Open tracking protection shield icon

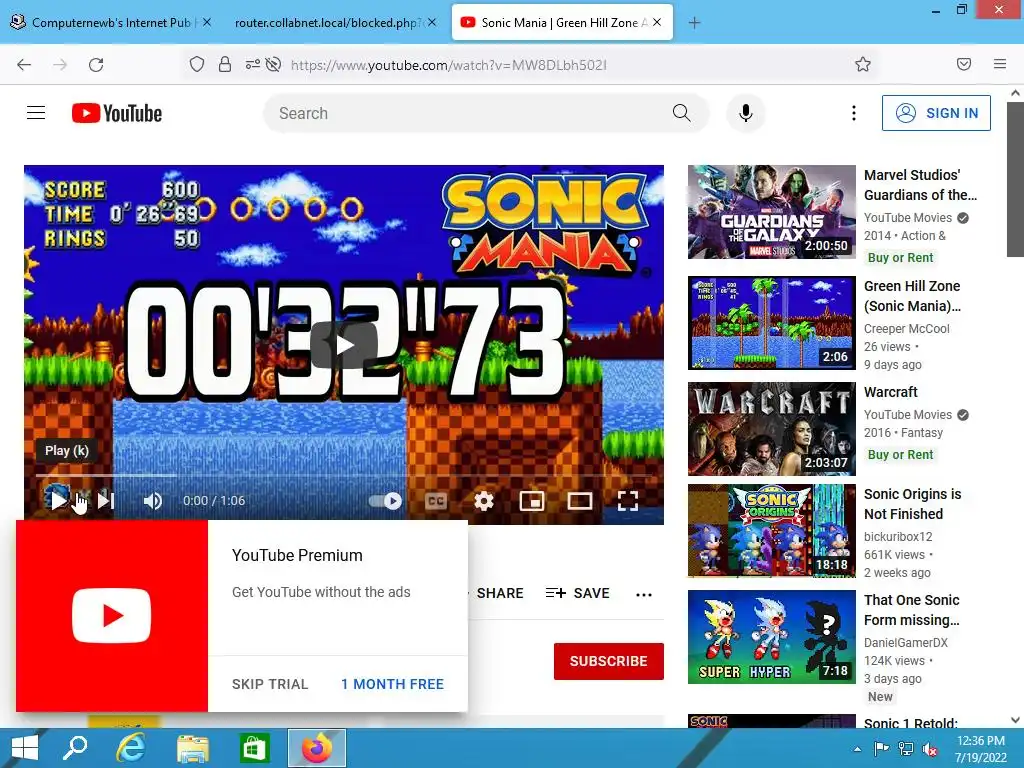click(197, 64)
